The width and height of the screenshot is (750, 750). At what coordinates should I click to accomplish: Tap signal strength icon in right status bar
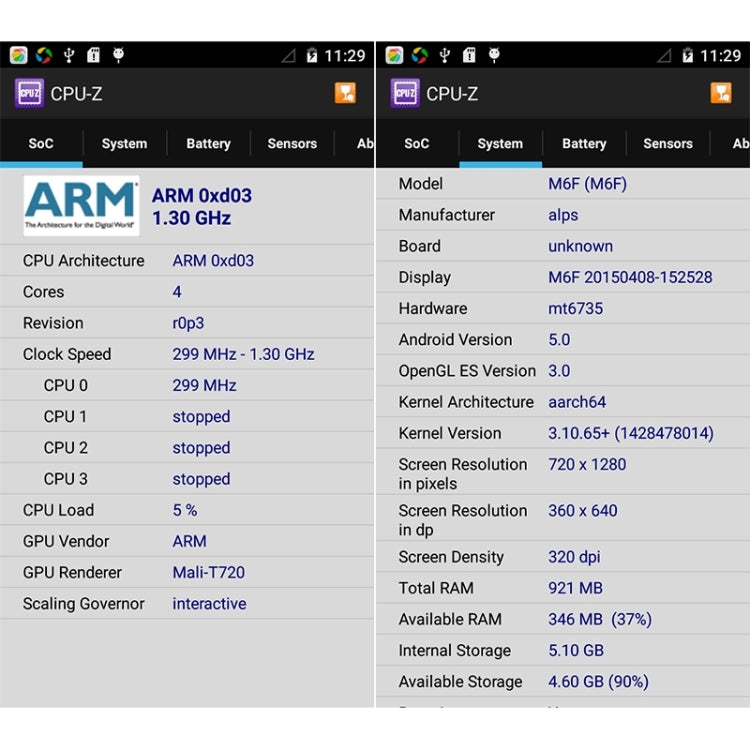click(x=664, y=56)
